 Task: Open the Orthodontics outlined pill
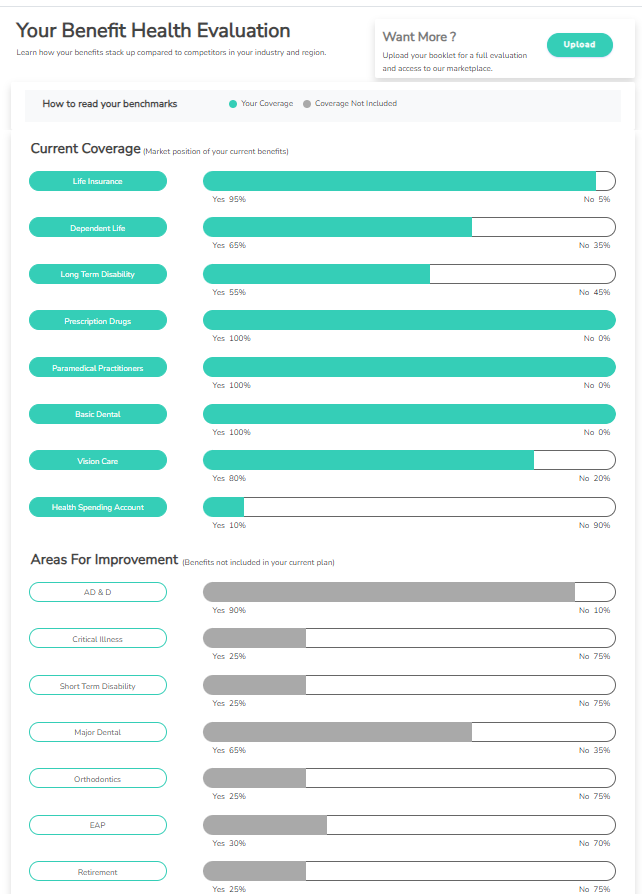click(97, 778)
